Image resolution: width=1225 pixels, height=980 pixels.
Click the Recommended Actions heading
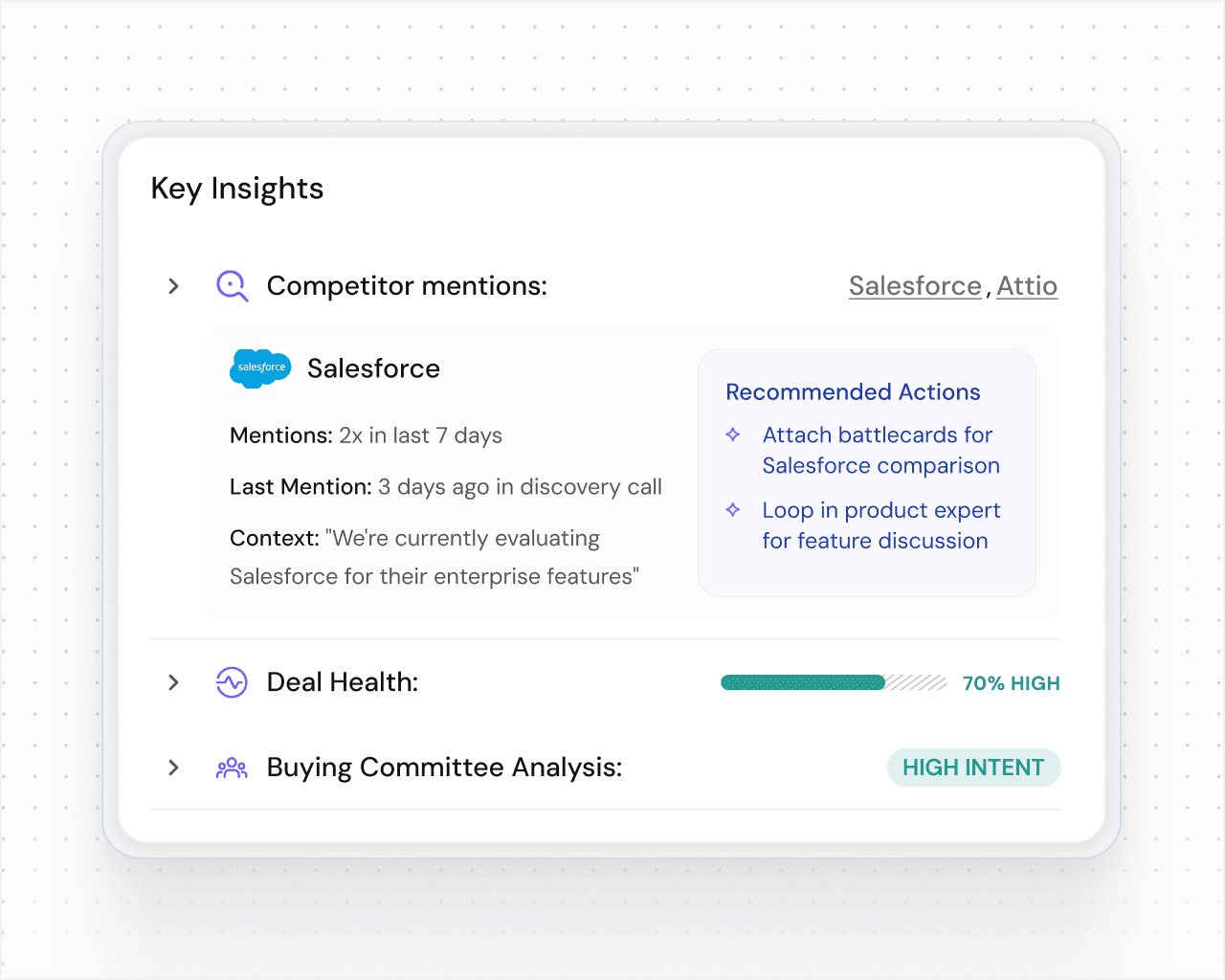click(853, 392)
